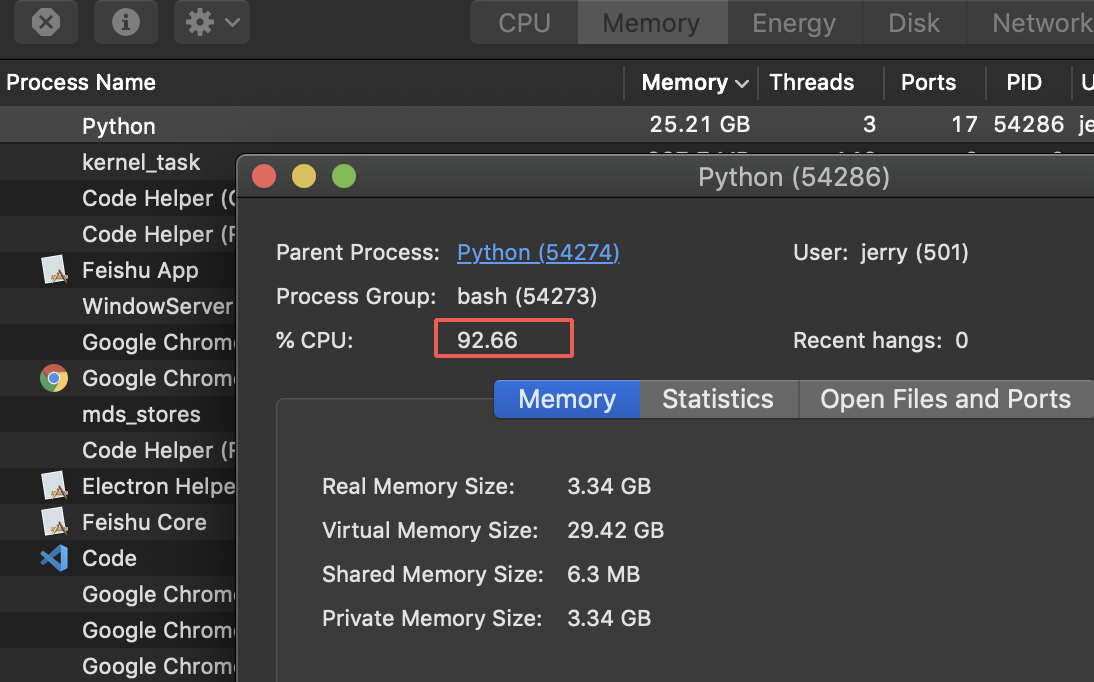Click the gear actions icon in the toolbar
Screen dimensions: 1094x682
pos(198,22)
